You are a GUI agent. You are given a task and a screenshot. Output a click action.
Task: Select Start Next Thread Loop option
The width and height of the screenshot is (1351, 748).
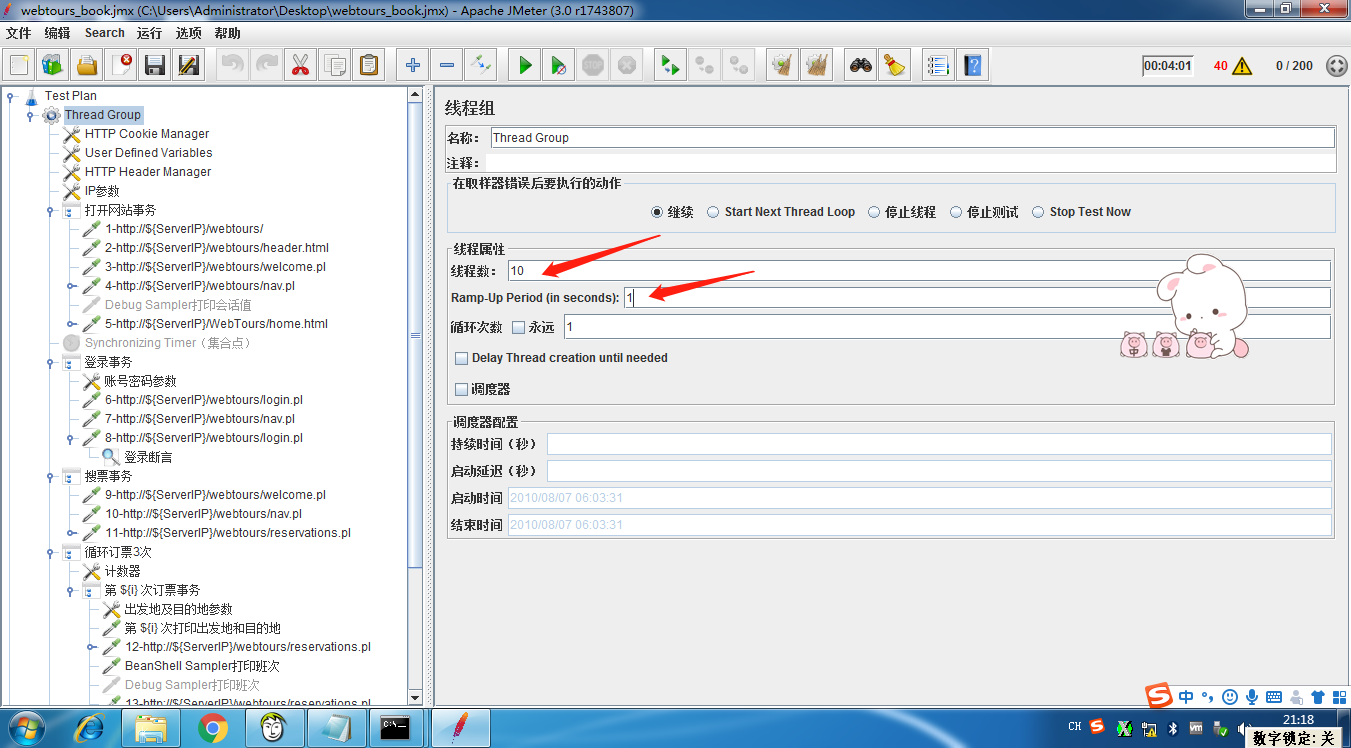tap(713, 212)
